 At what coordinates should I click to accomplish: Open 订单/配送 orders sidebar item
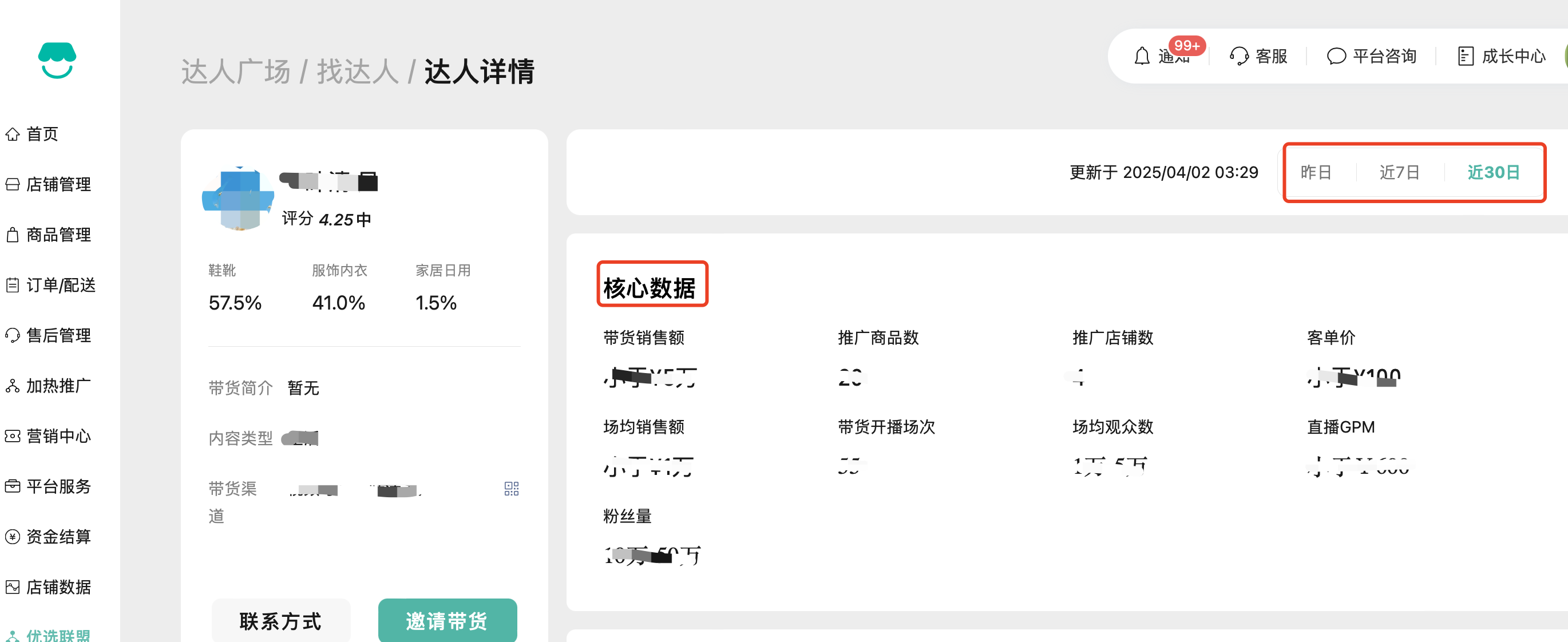tap(60, 285)
